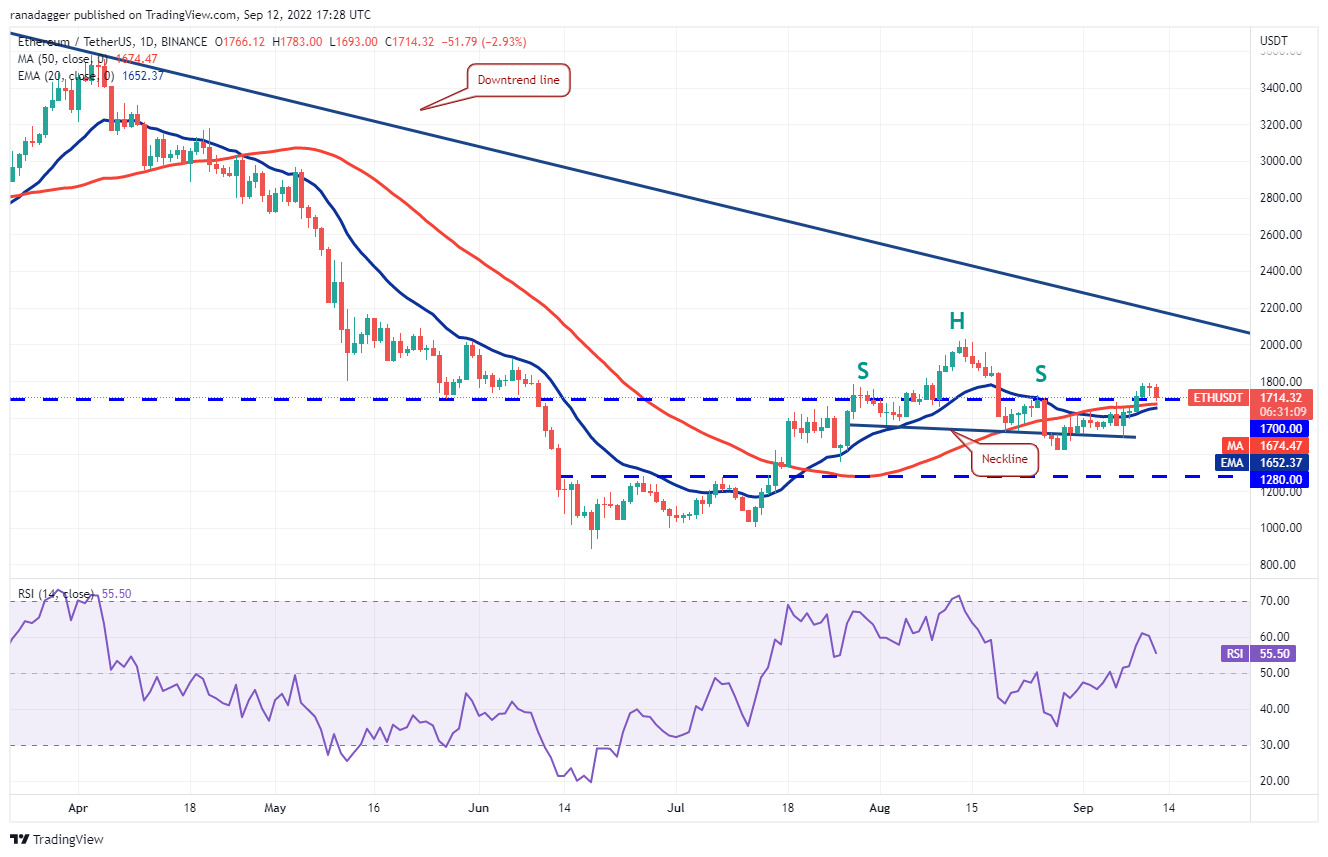Select the green H head pattern label
Screen dimensions: 1328x857
pos(957,321)
